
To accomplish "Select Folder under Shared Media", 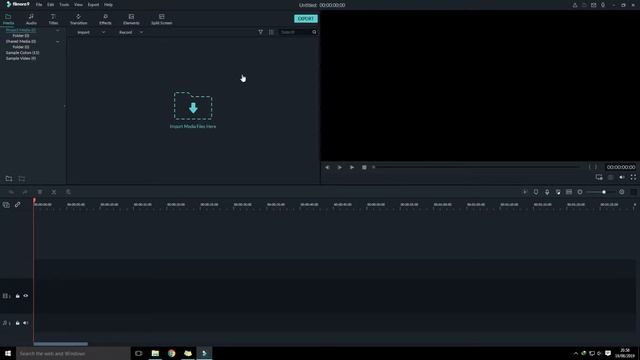I will pyautogui.click(x=21, y=47).
